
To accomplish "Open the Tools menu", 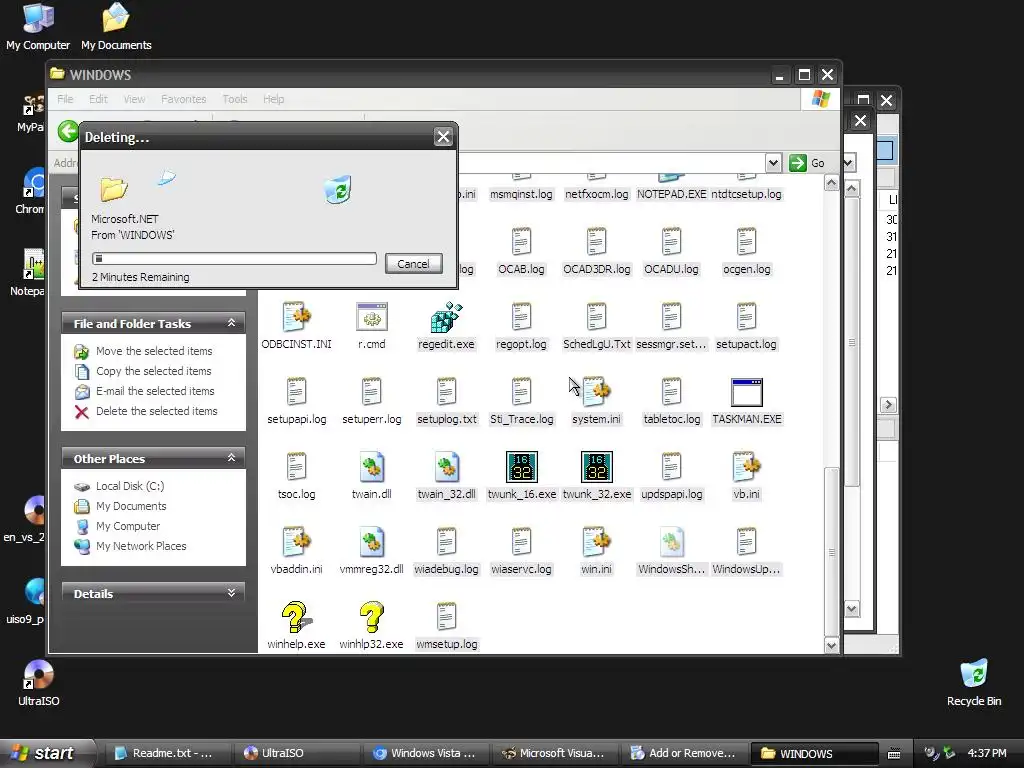I will point(234,99).
